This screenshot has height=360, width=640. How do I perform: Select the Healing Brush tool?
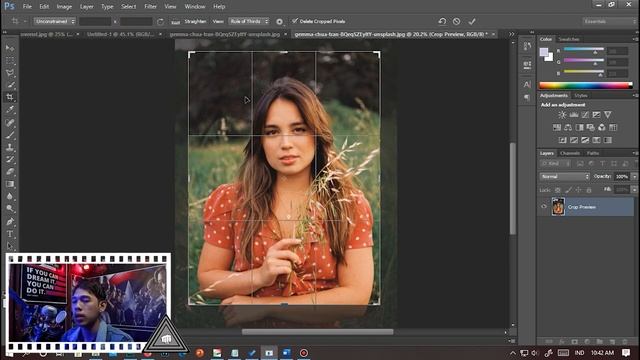[10, 122]
